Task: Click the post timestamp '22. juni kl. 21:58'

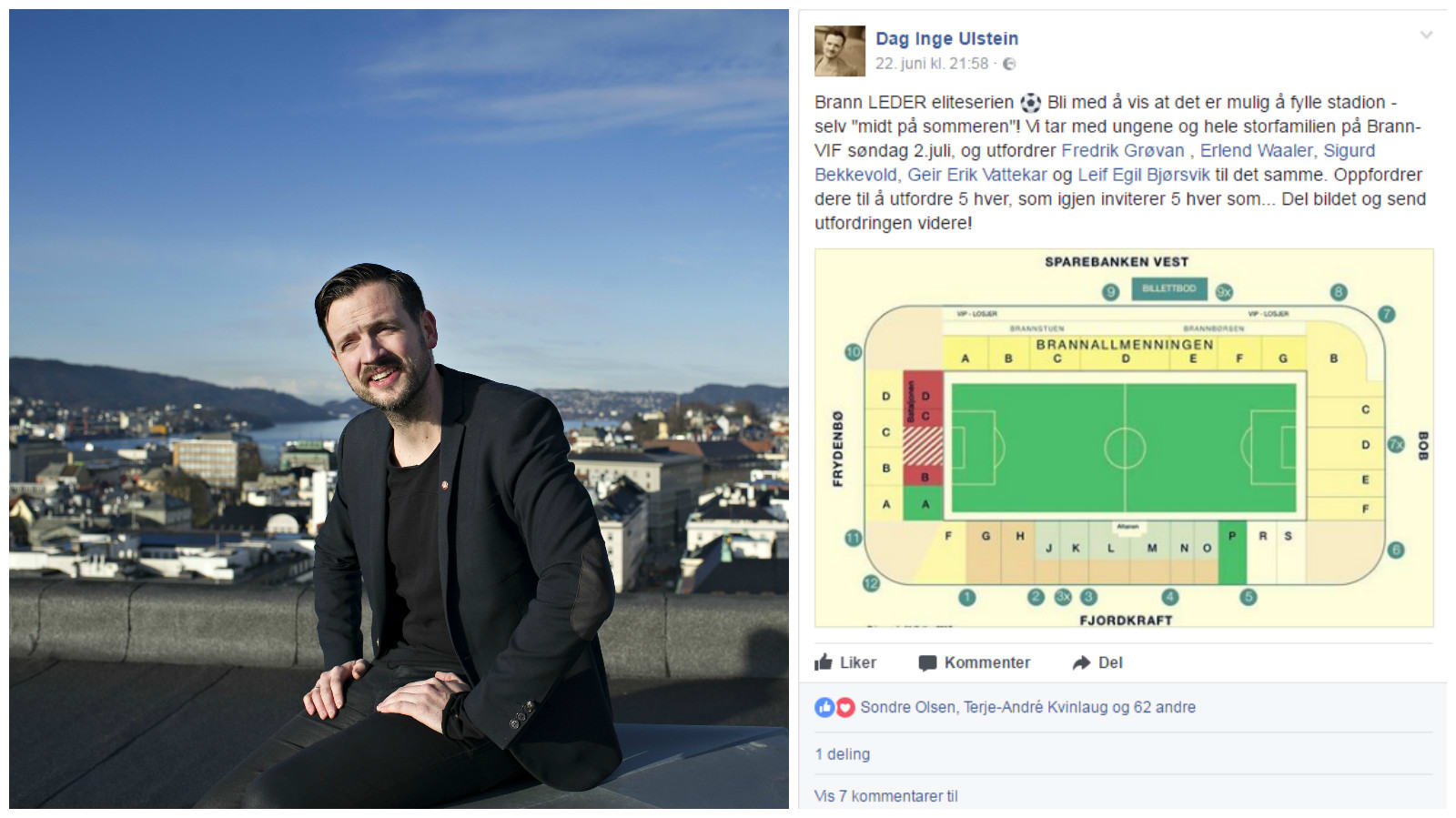Action: coord(931,64)
